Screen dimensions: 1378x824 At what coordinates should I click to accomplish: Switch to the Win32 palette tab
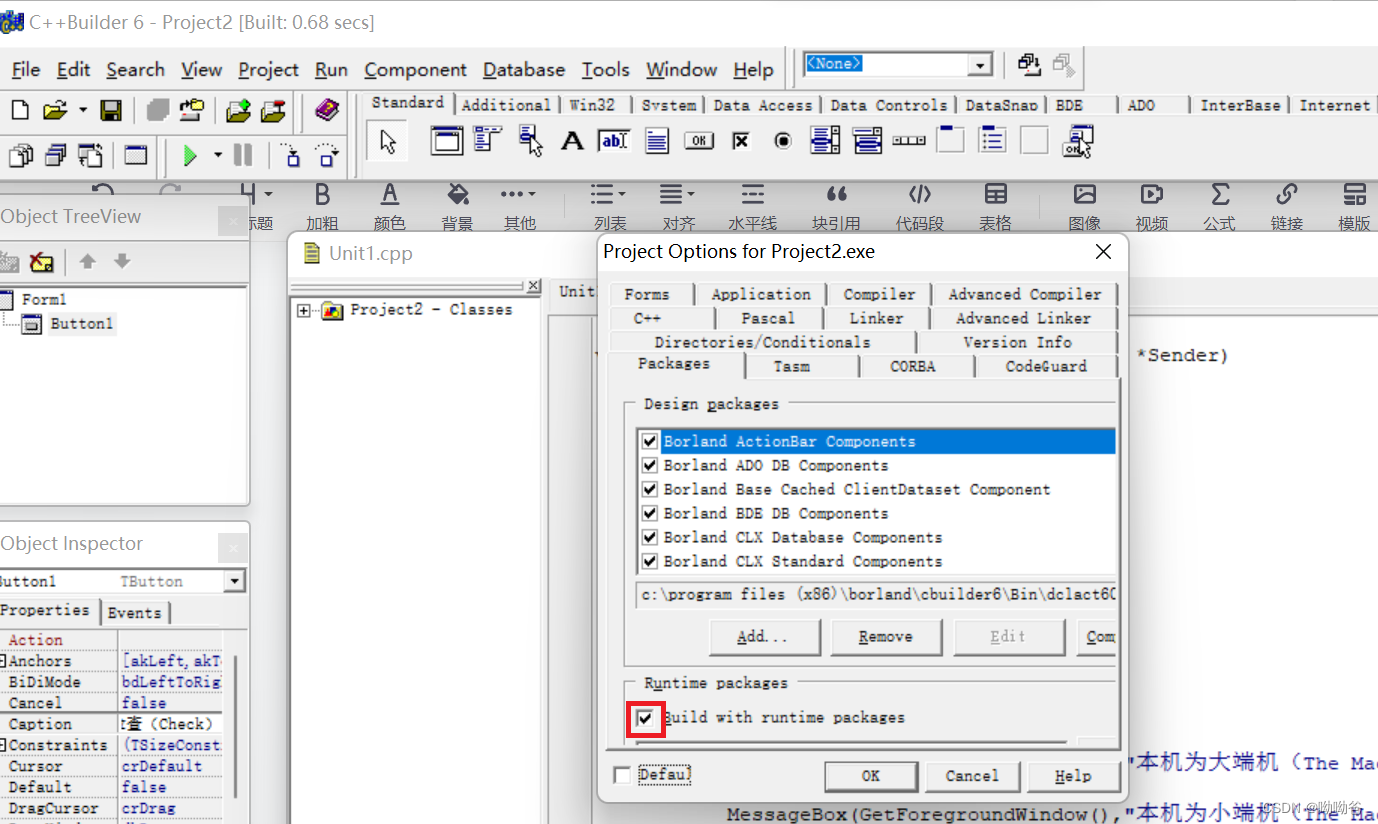pyautogui.click(x=592, y=105)
